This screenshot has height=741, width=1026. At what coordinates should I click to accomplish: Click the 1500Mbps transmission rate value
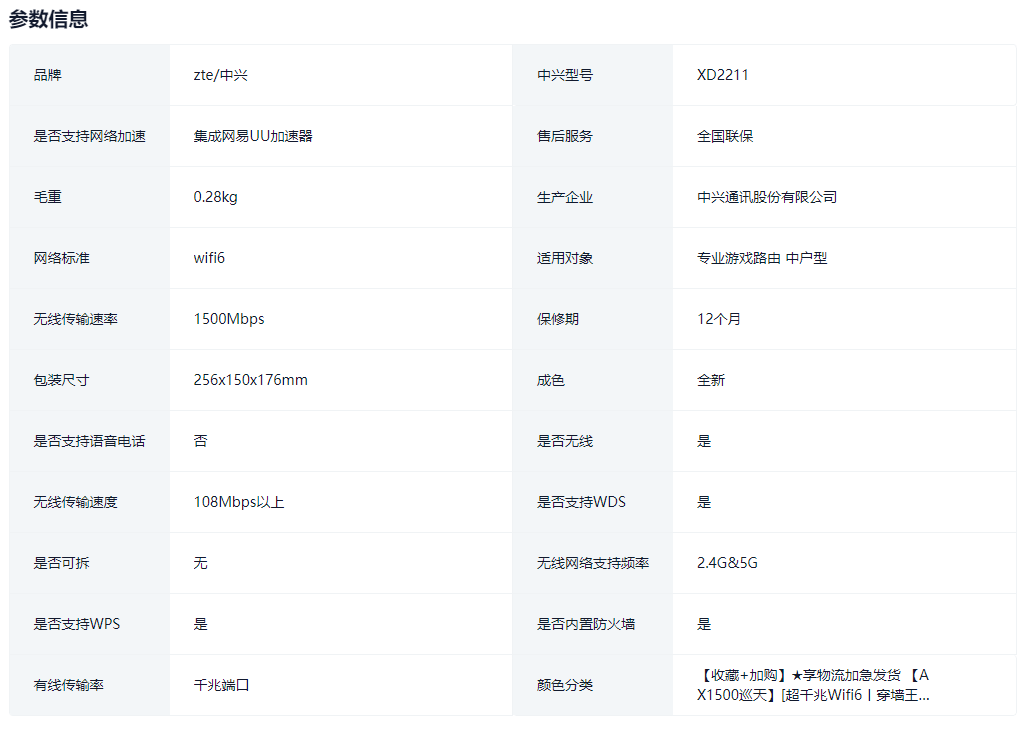click(229, 319)
